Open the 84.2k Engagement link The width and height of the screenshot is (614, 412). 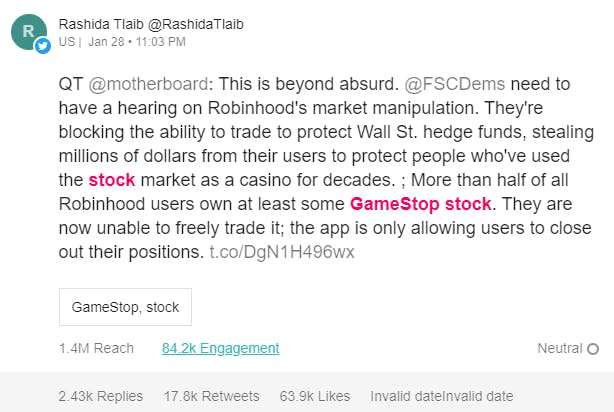tap(220, 348)
